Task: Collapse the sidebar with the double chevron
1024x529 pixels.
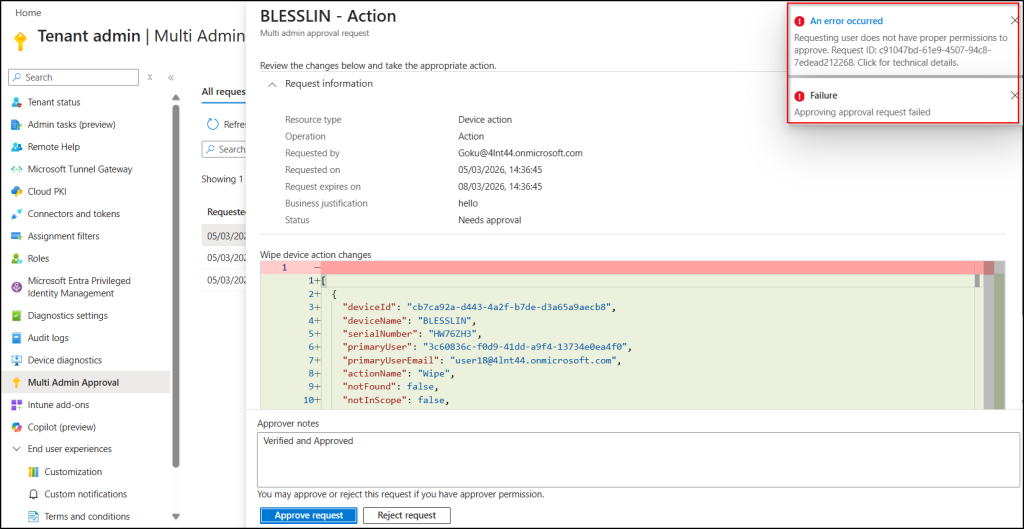Action: click(x=171, y=77)
